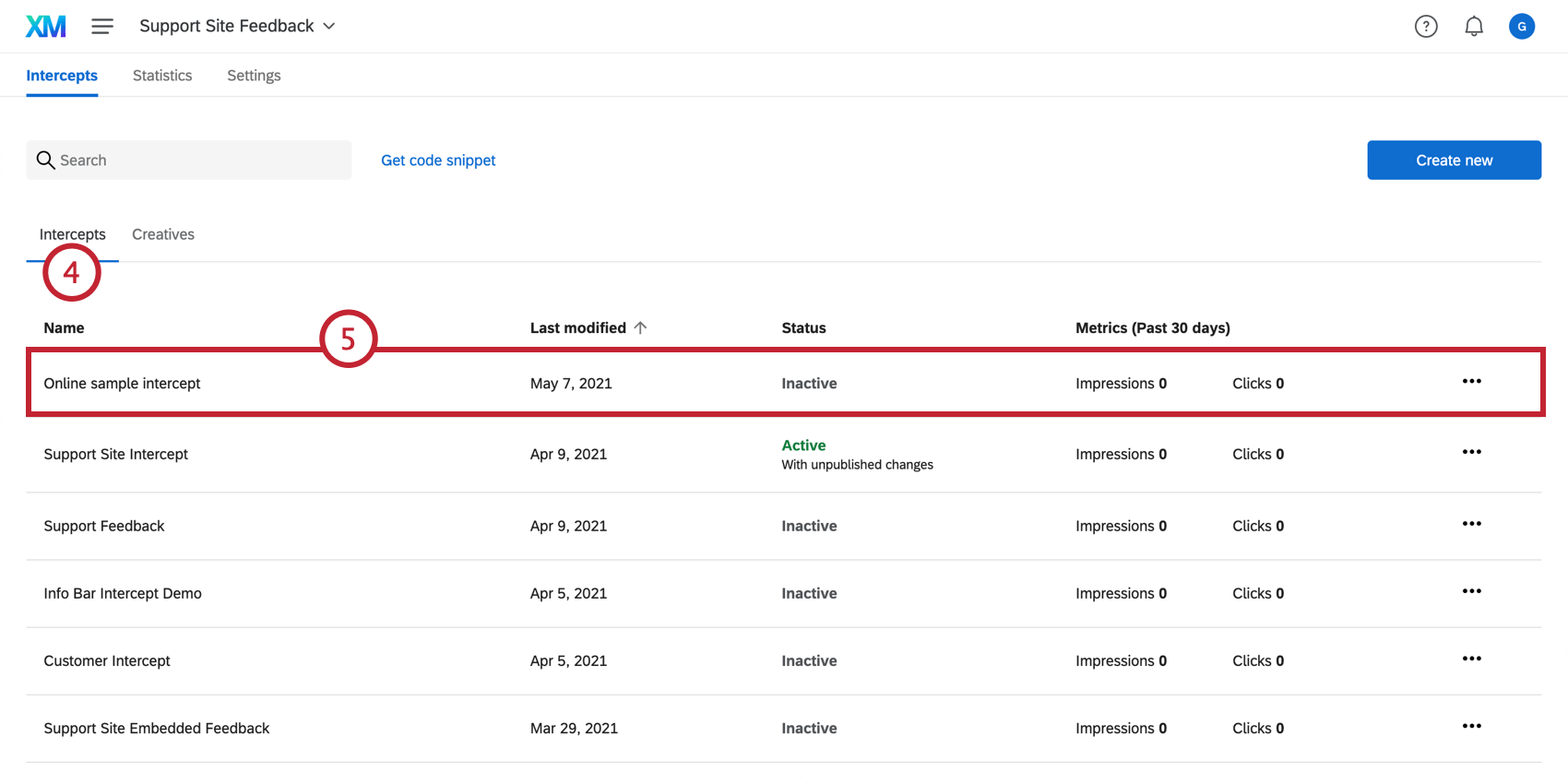Click the XM logo icon

click(x=46, y=26)
